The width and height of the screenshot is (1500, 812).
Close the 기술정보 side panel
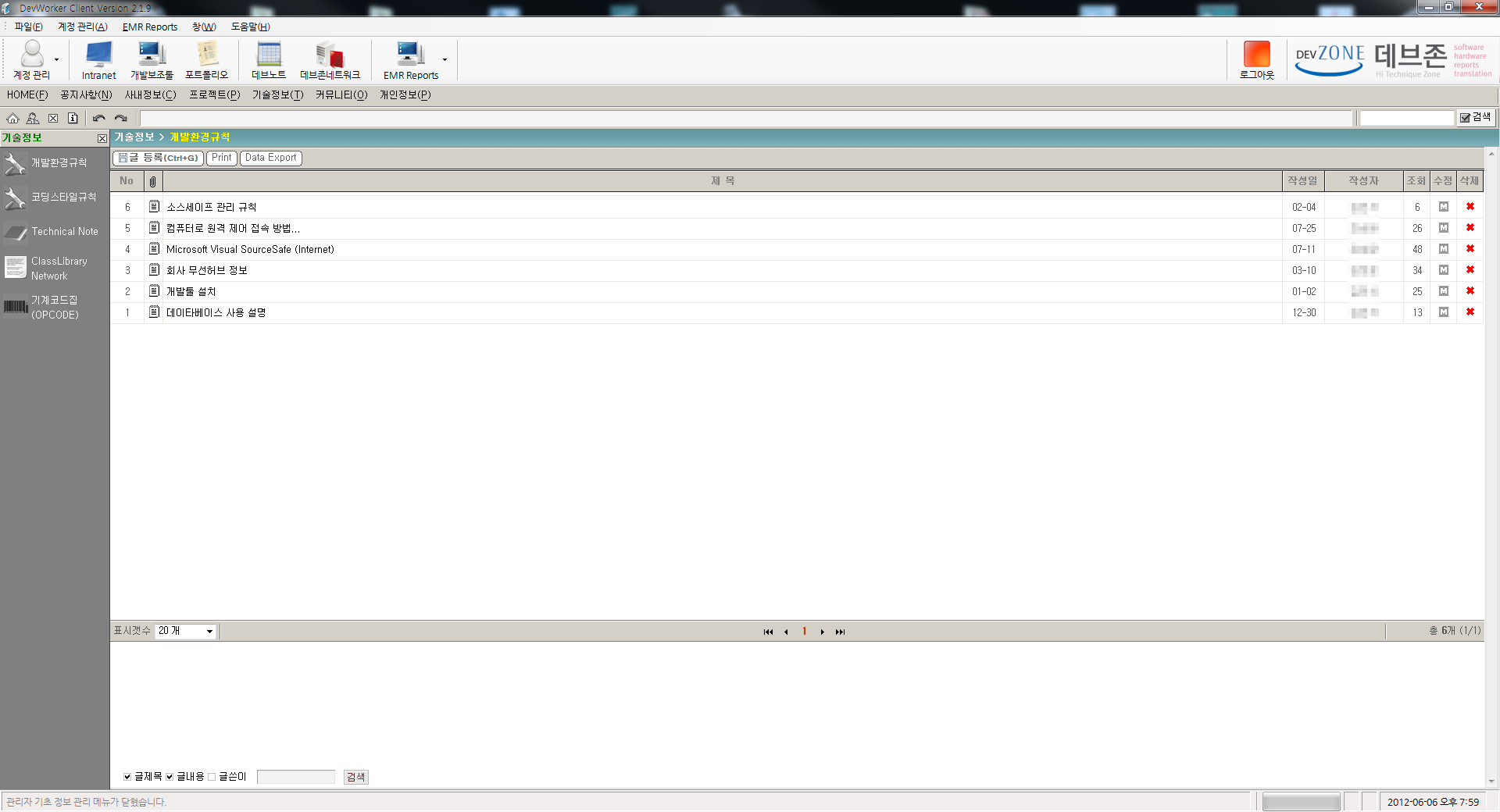102,138
